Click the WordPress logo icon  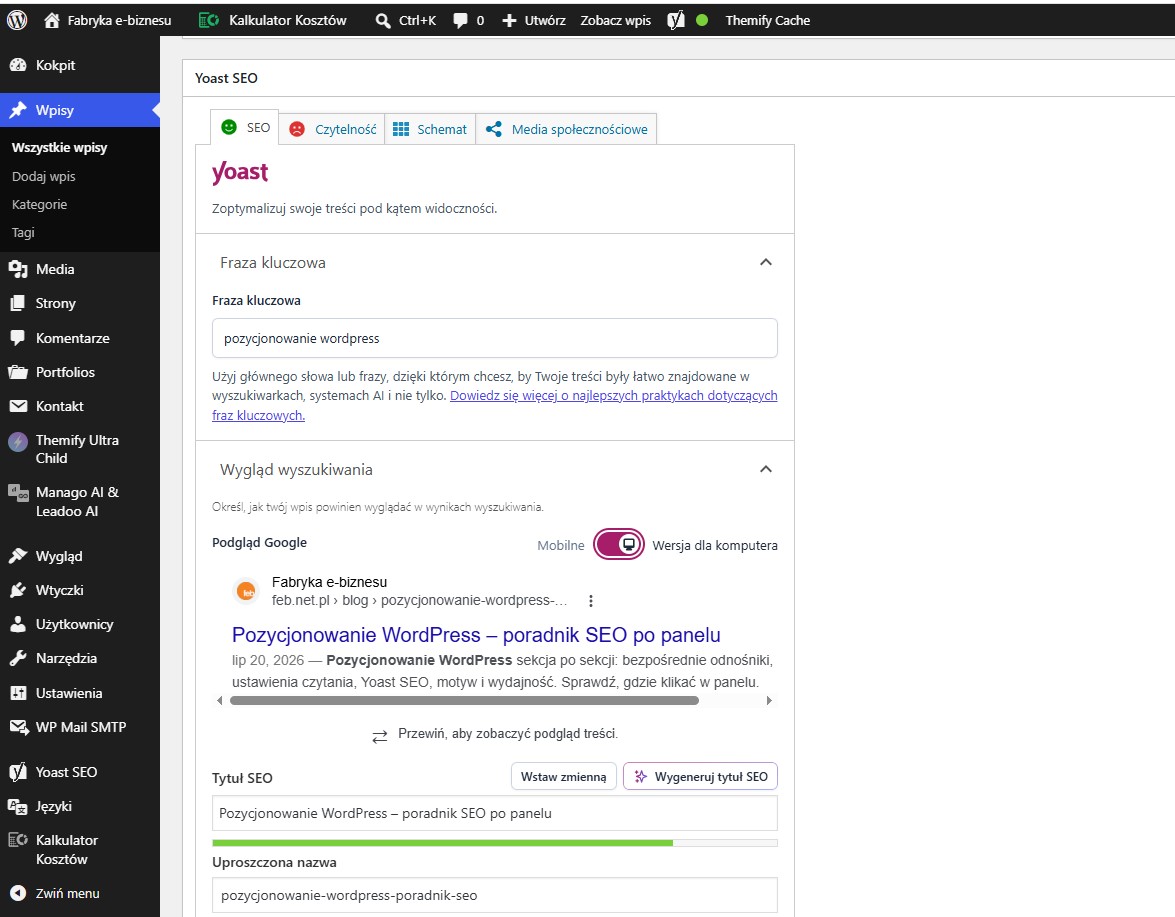[16, 20]
